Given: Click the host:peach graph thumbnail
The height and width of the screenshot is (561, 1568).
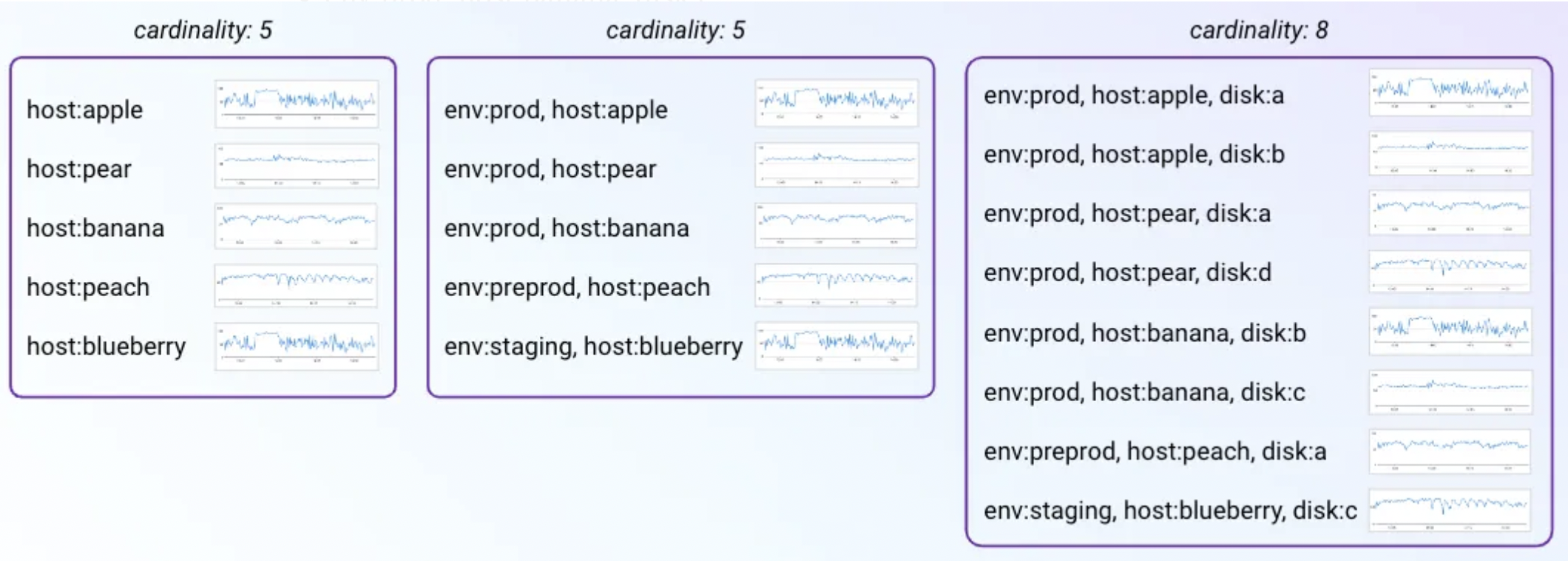Looking at the screenshot, I should (x=296, y=285).
